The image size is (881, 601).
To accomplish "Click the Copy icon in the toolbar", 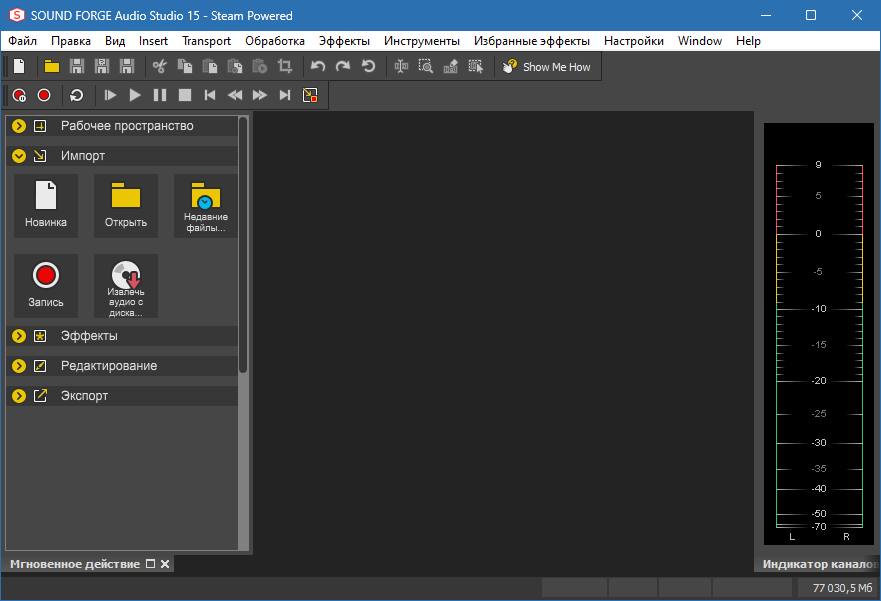I will 185,66.
